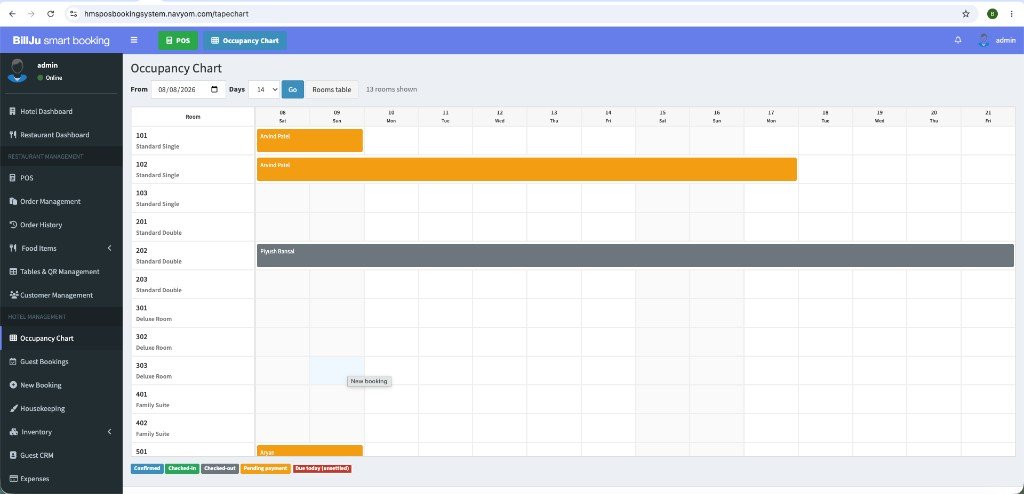Click the admin avatar in sidebar
Viewport: 1024px width, 494px height.
tap(17, 70)
